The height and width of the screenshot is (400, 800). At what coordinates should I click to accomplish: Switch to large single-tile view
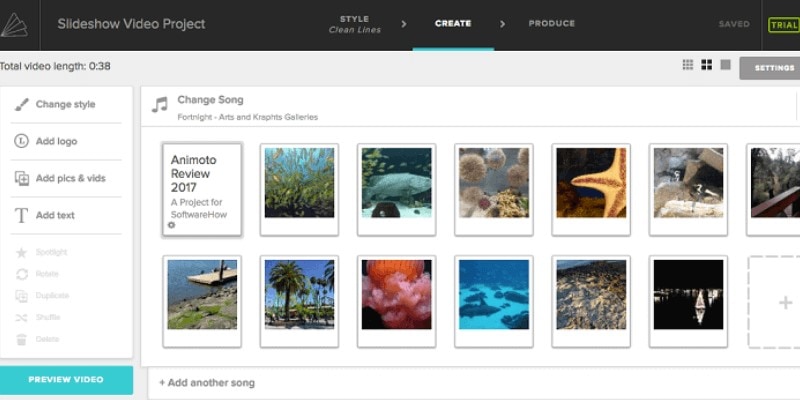725,65
